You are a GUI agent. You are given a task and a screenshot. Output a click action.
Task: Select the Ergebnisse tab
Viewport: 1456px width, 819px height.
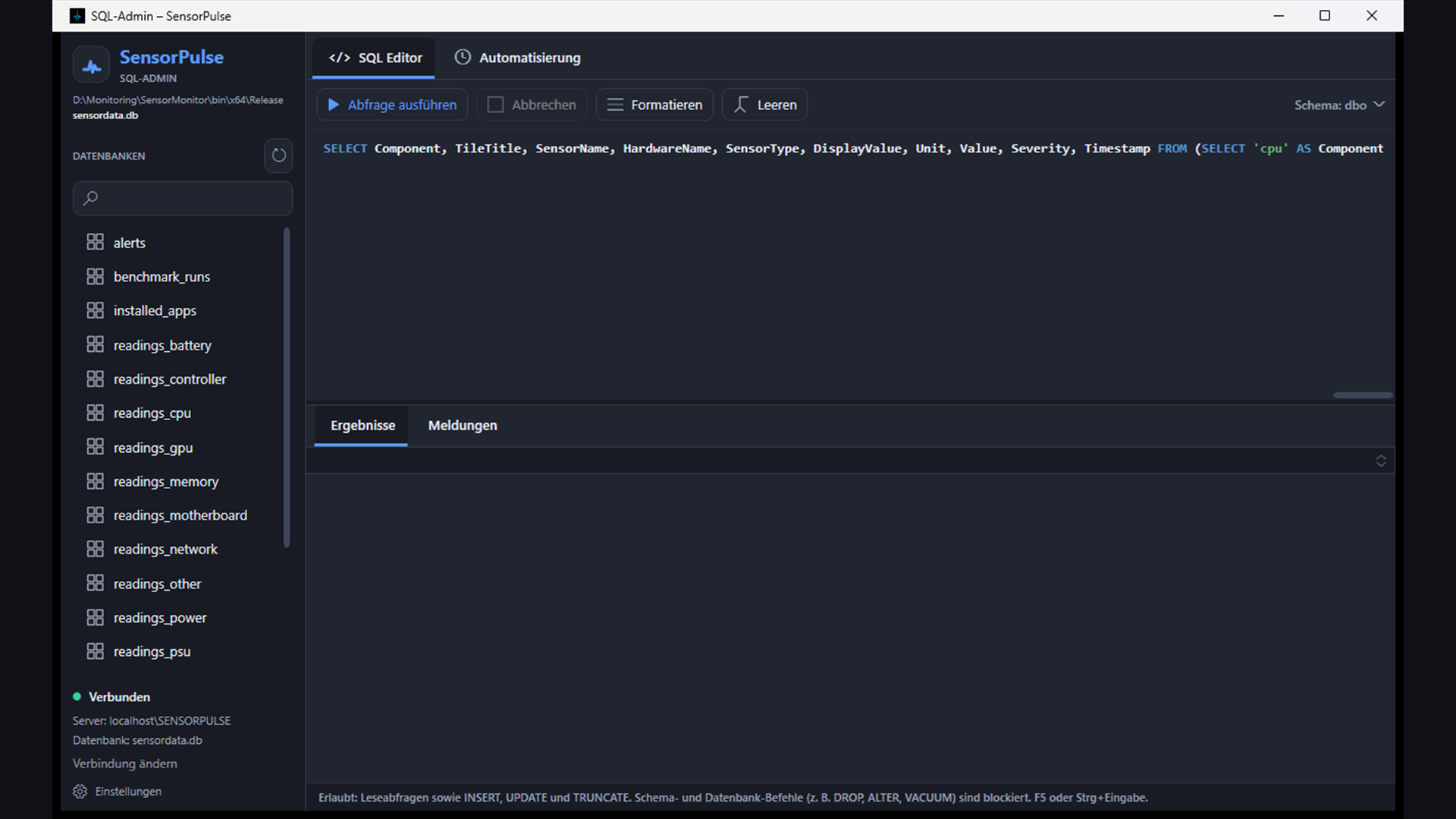[362, 425]
